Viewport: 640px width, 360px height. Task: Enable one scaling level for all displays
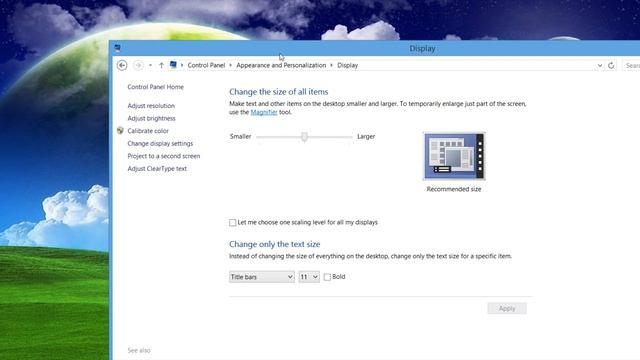tap(232, 222)
